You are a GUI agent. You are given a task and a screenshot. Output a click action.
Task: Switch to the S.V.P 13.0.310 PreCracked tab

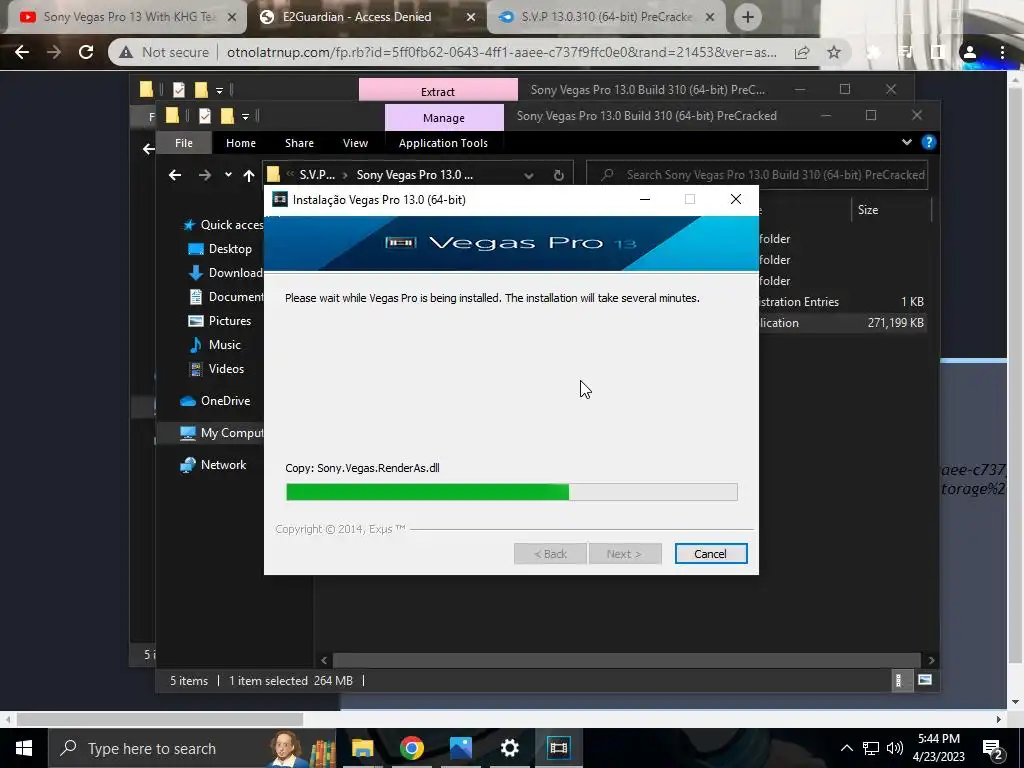(607, 17)
